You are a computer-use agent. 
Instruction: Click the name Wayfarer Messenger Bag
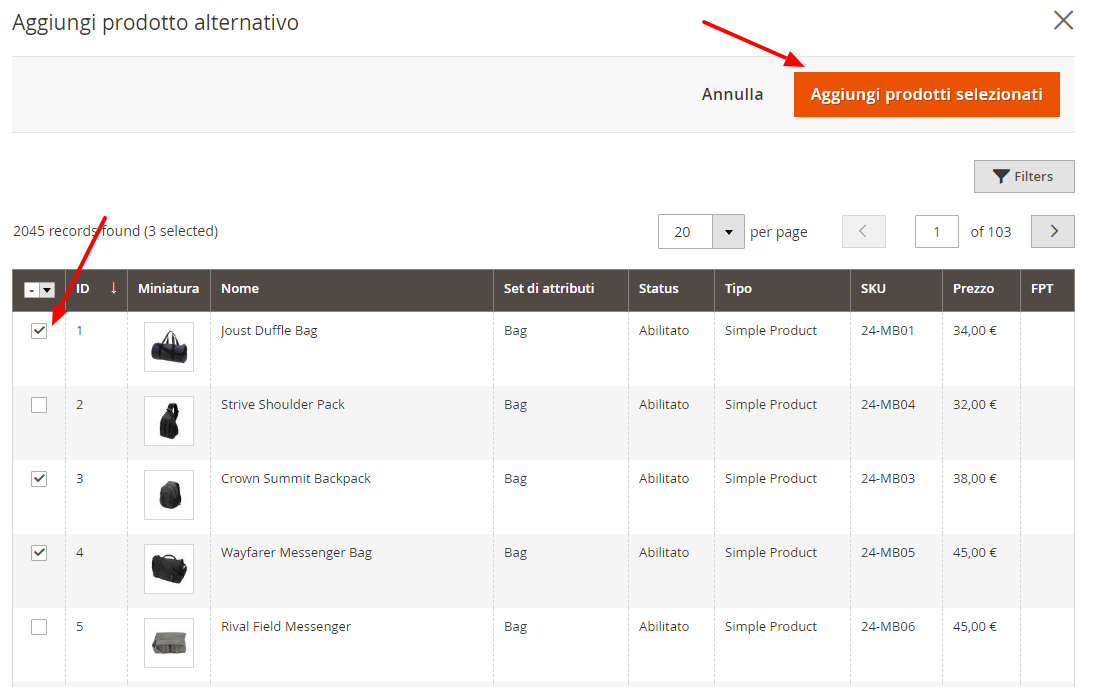click(296, 553)
